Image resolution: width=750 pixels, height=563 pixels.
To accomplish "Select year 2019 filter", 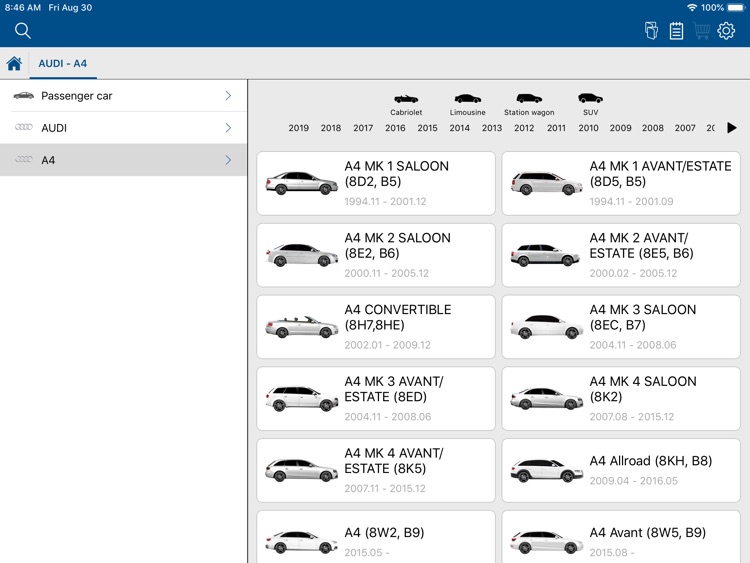I will [x=298, y=128].
